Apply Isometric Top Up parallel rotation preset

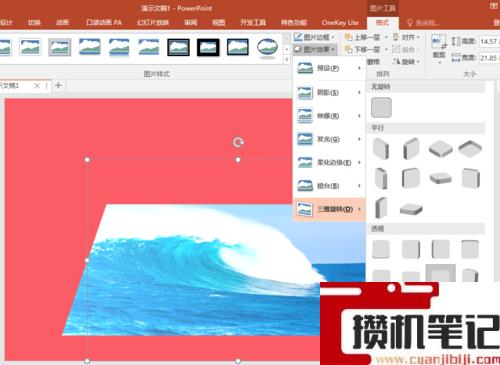tap(441, 149)
